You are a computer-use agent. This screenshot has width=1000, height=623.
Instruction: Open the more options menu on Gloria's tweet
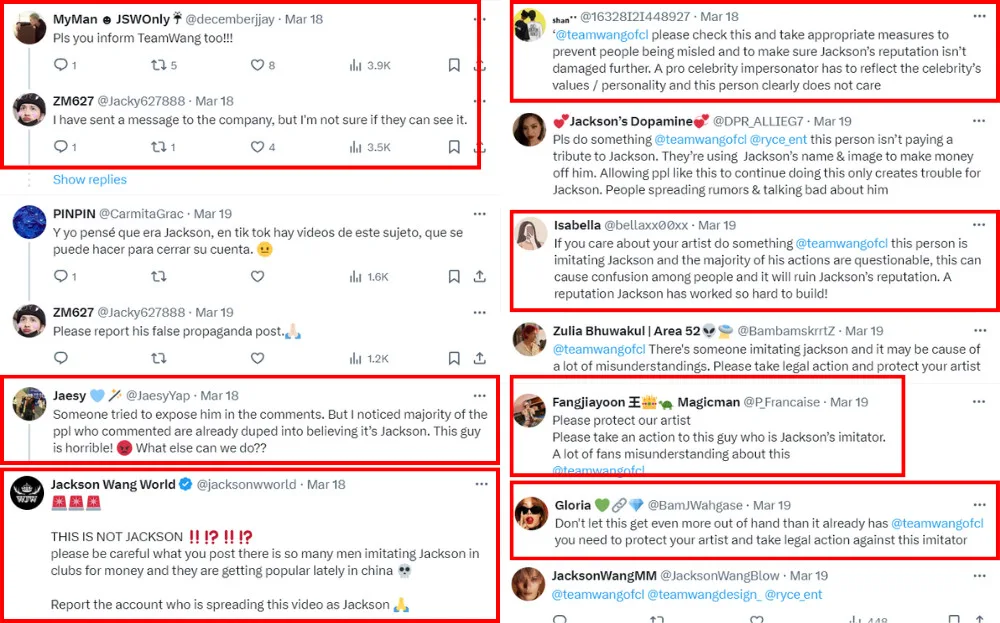[x=980, y=505]
